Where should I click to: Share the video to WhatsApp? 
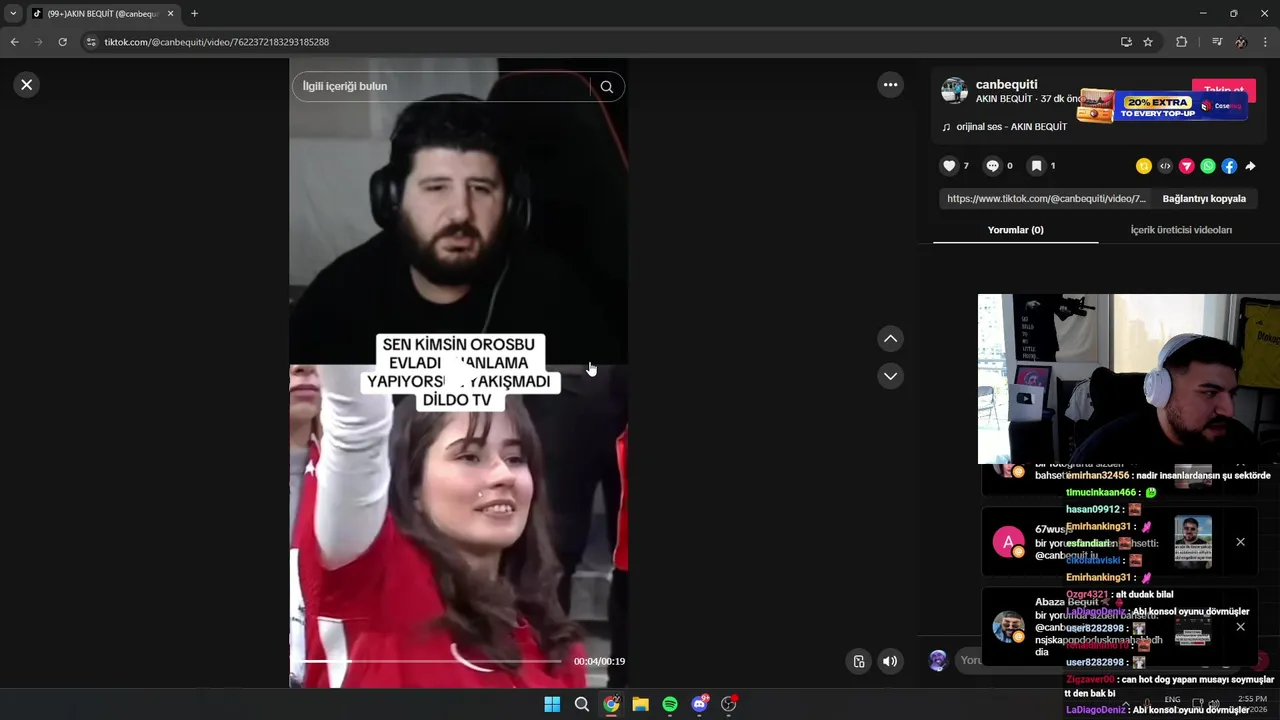coord(1208,166)
